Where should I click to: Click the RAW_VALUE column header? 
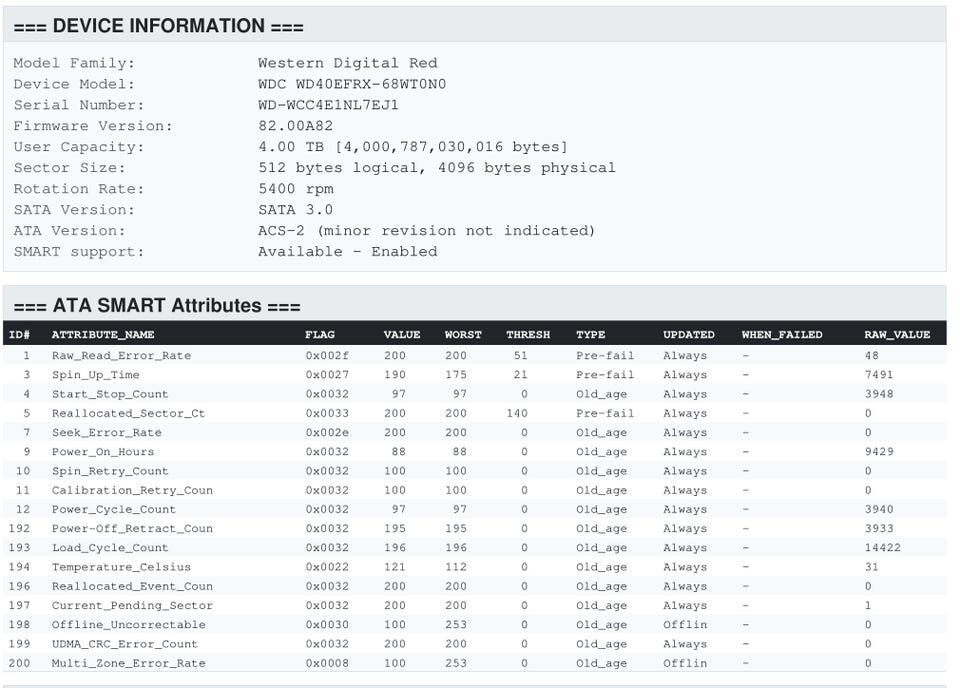click(x=897, y=335)
